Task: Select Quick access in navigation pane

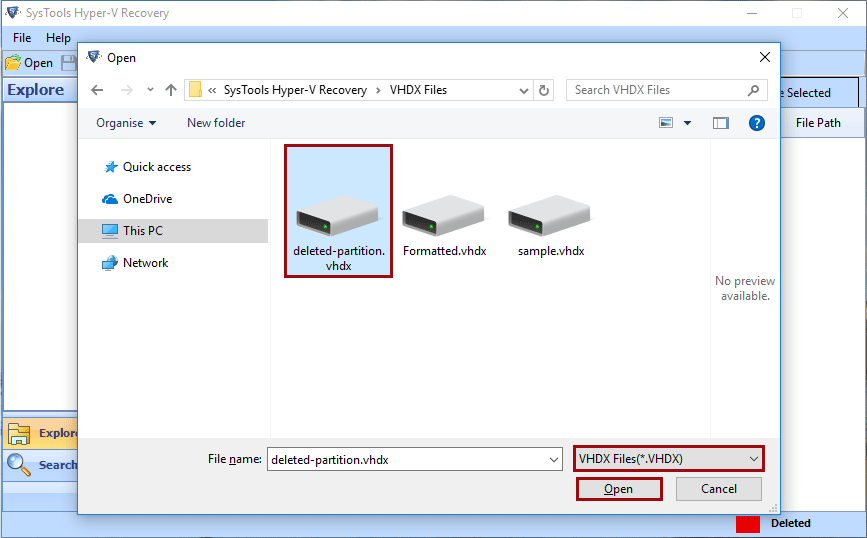Action: [x=147, y=167]
